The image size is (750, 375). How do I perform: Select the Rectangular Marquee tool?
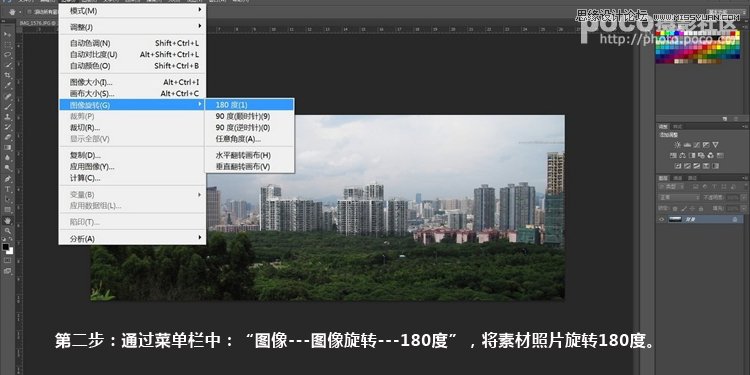(x=8, y=44)
